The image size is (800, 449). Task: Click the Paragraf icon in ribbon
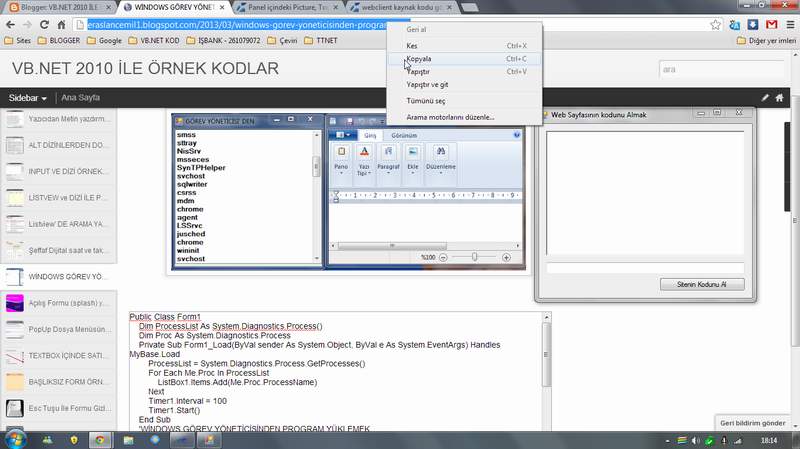(x=388, y=152)
